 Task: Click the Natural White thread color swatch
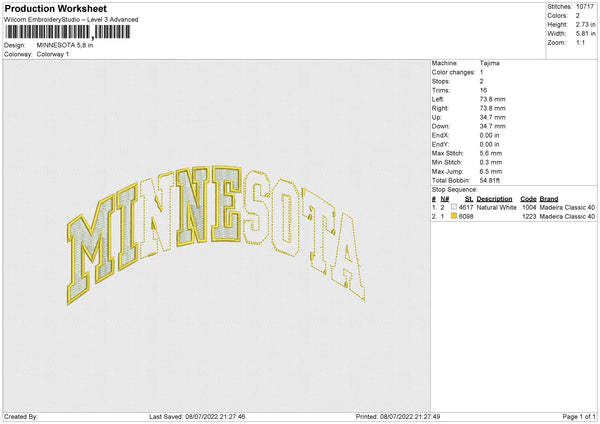(454, 207)
